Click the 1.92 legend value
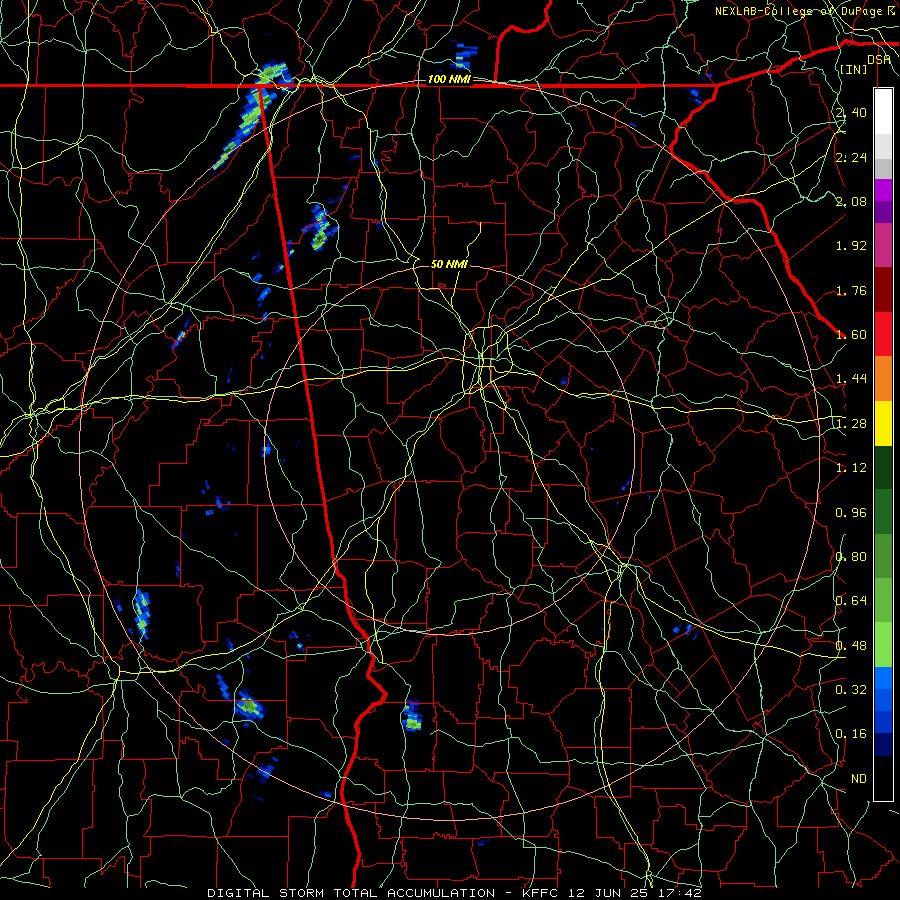 pos(851,246)
